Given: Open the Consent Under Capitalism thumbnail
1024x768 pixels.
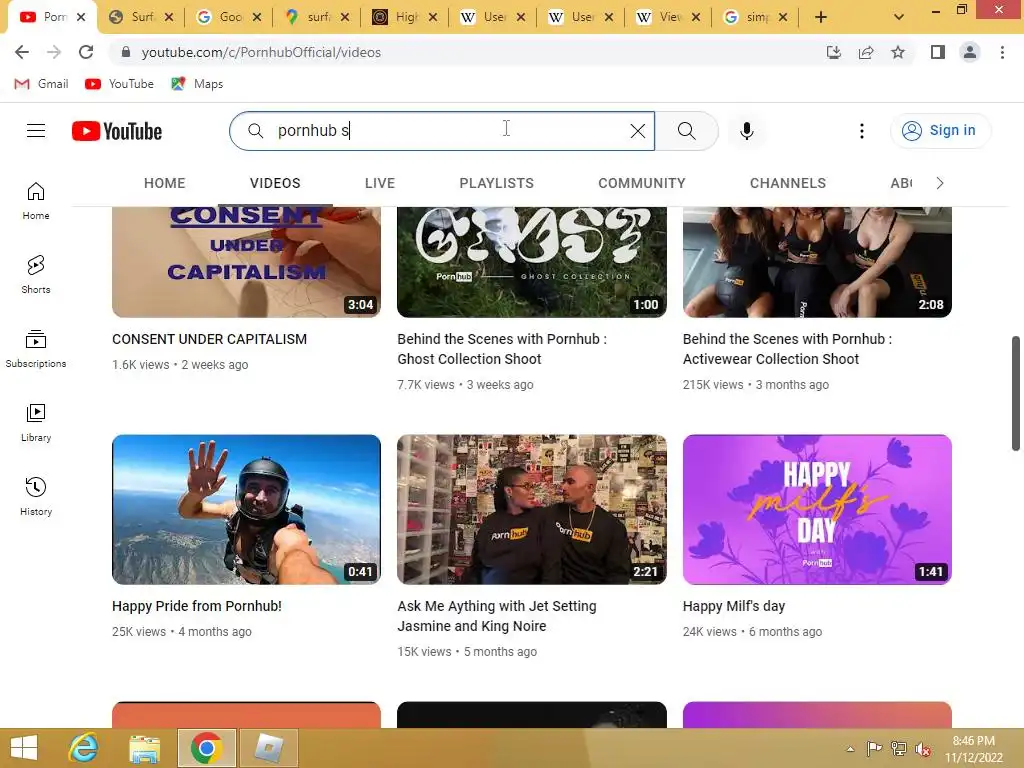Looking at the screenshot, I should [x=246, y=262].
